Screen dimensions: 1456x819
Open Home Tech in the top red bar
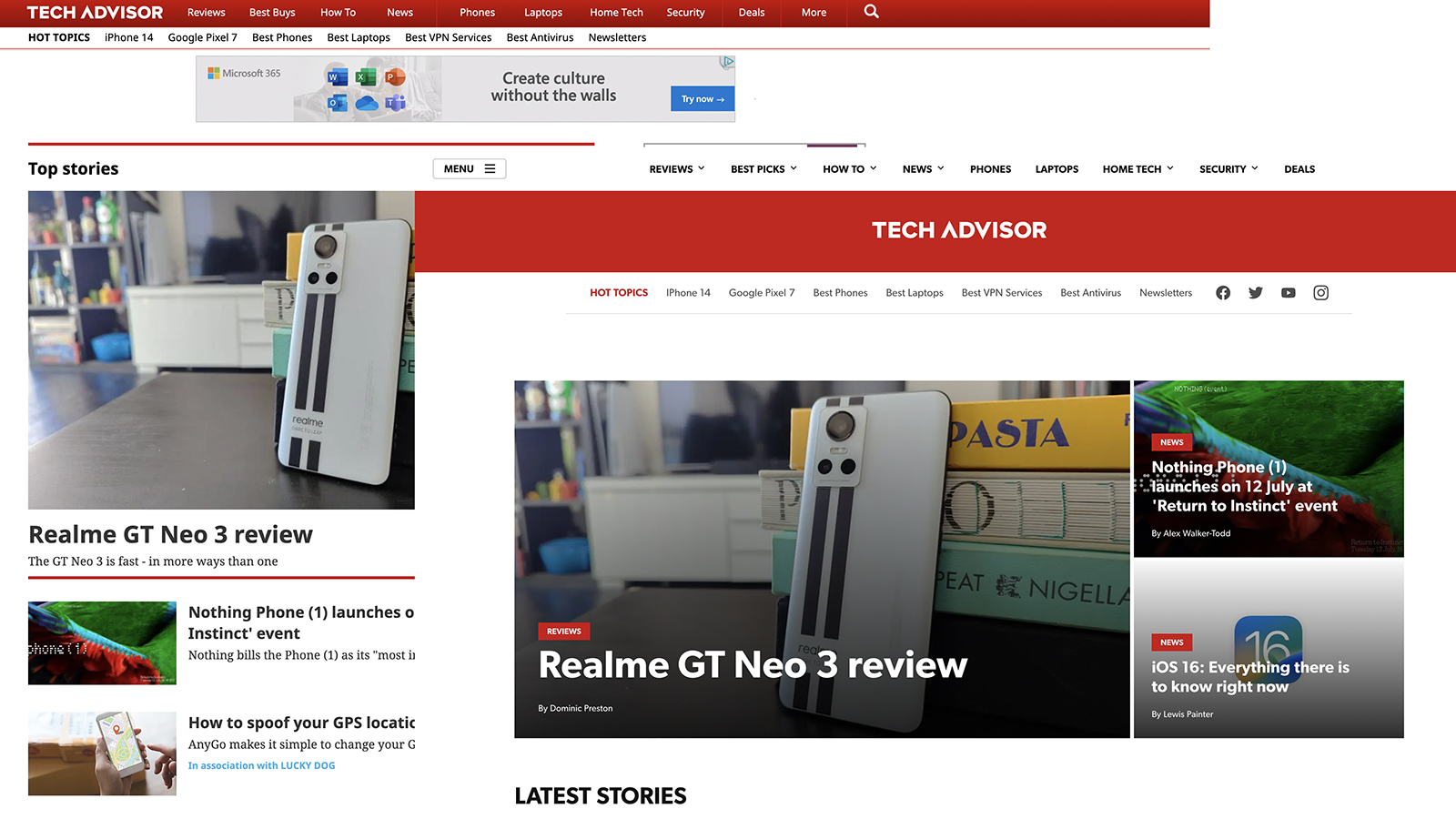tap(616, 13)
